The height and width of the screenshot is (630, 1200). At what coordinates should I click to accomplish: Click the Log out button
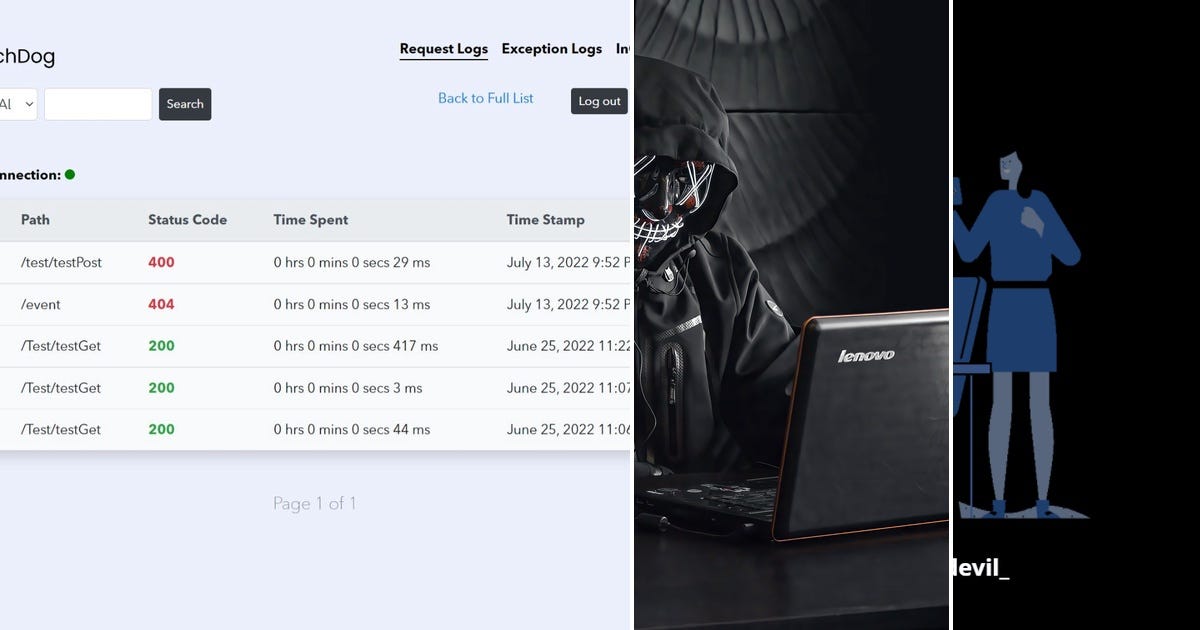[599, 101]
